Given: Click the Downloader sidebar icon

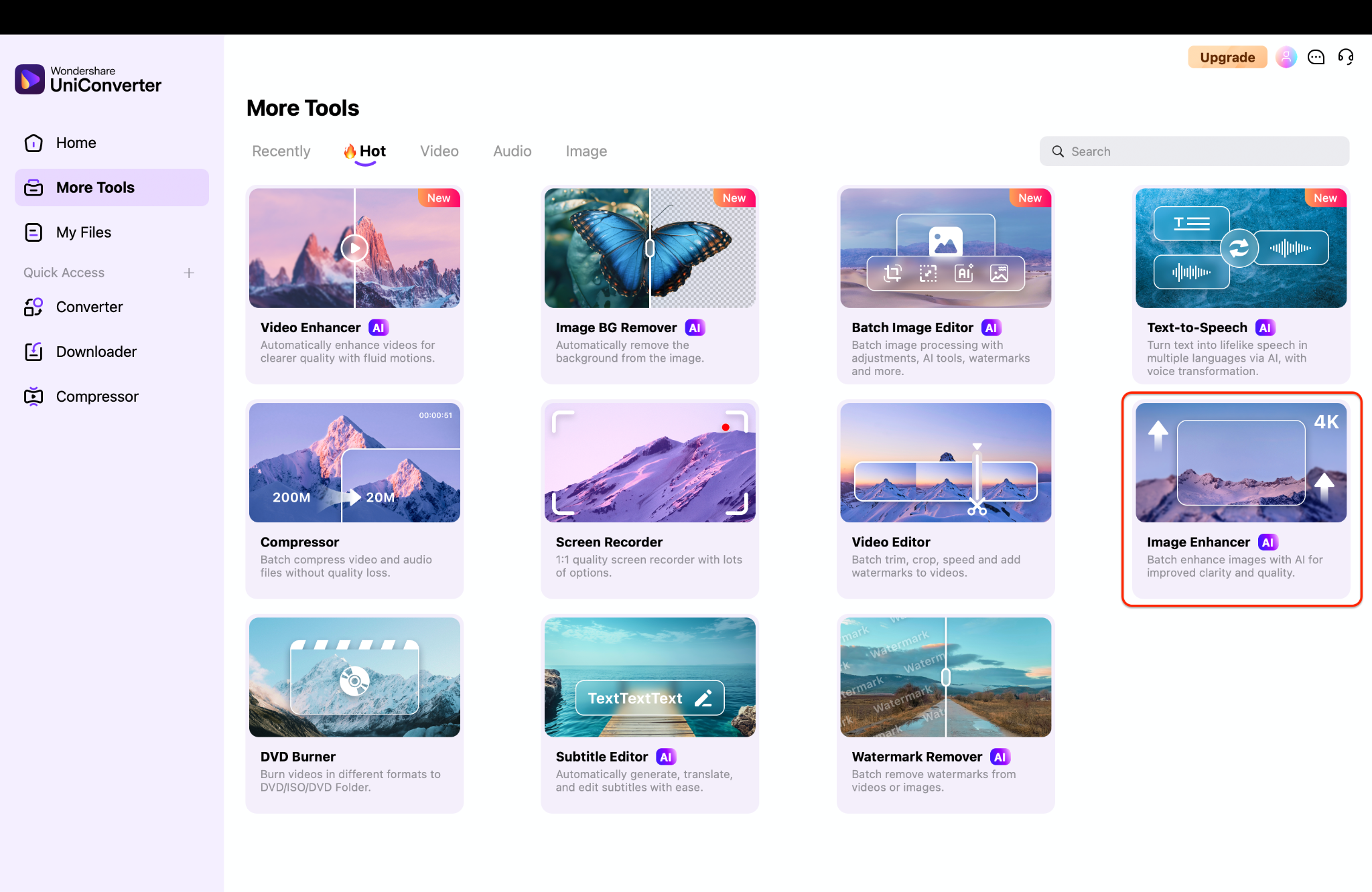Looking at the screenshot, I should pos(33,352).
